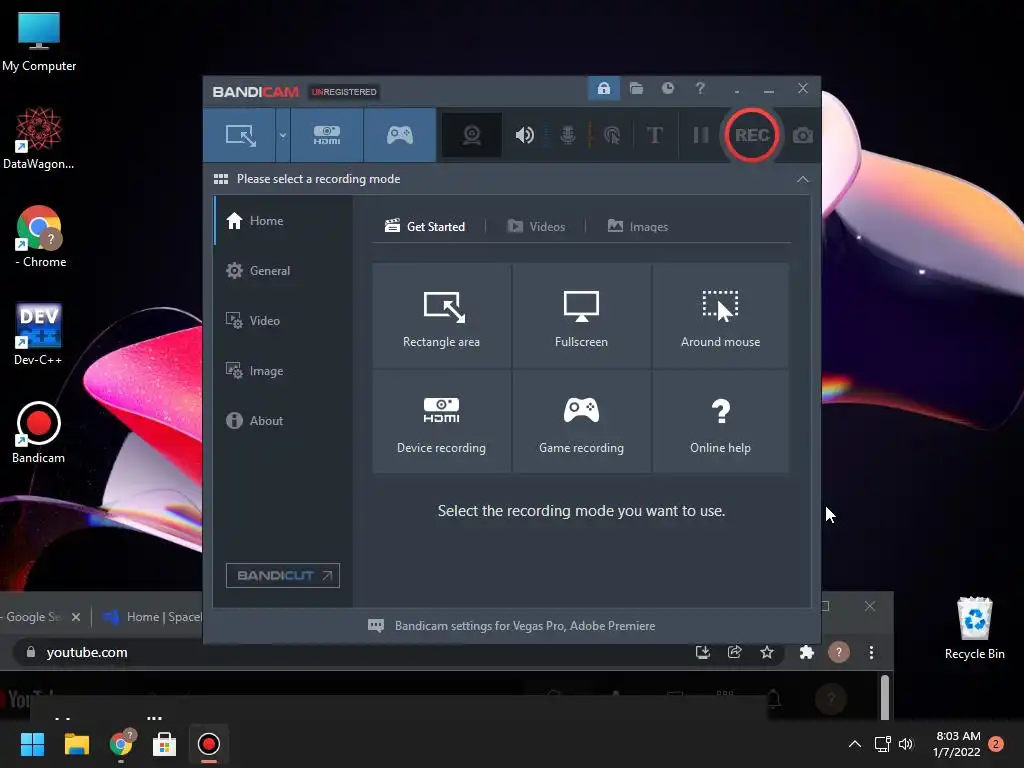Switch to the Get Started tab

click(x=424, y=227)
